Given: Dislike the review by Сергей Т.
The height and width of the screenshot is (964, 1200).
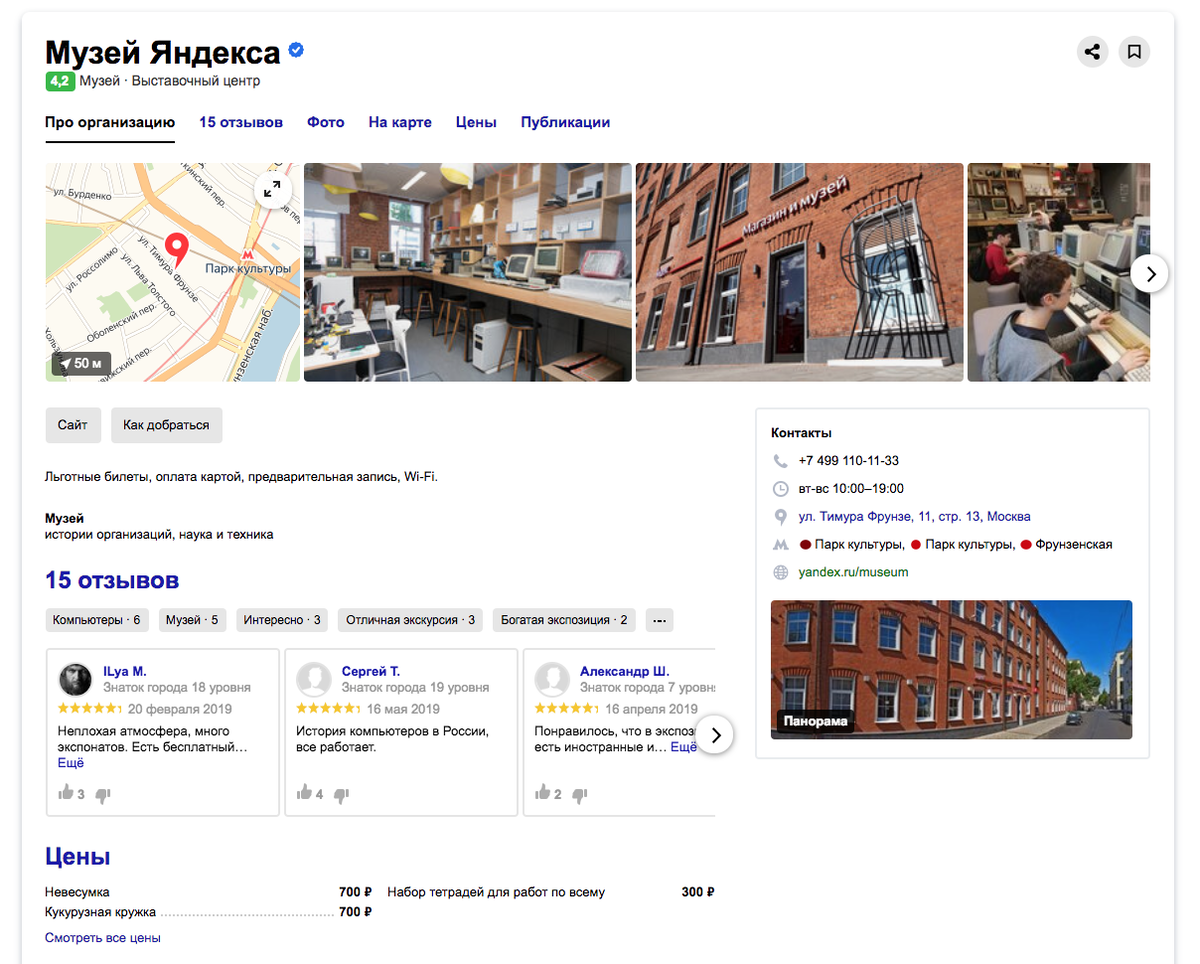Looking at the screenshot, I should point(341,795).
